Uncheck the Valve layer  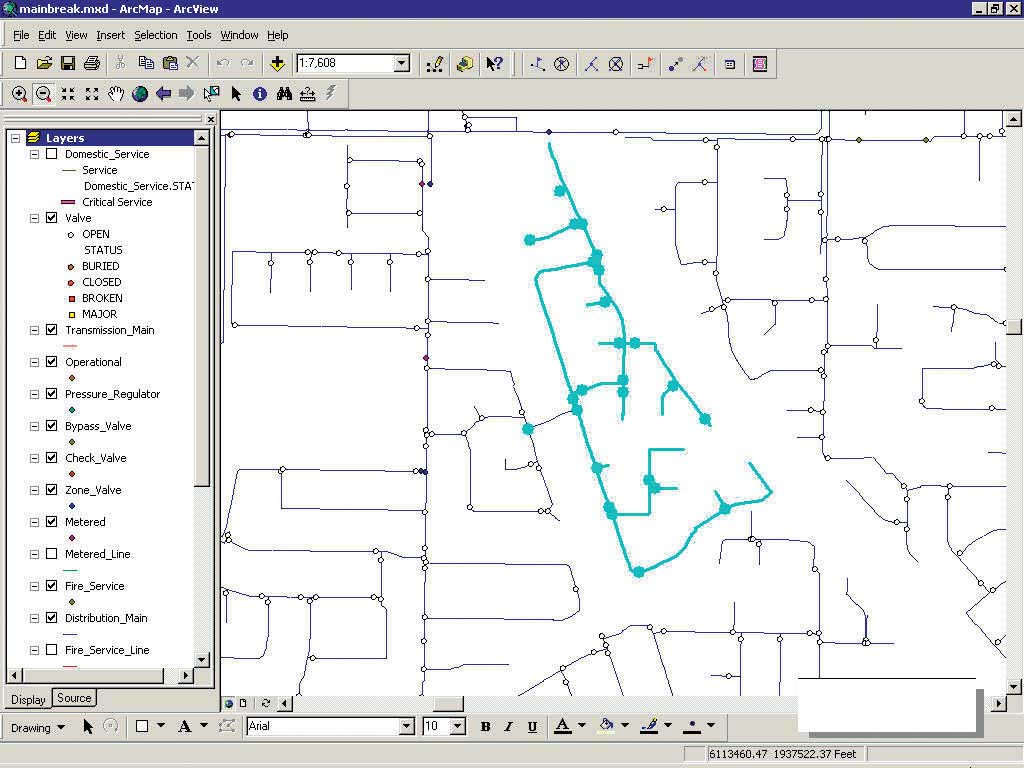(x=52, y=218)
